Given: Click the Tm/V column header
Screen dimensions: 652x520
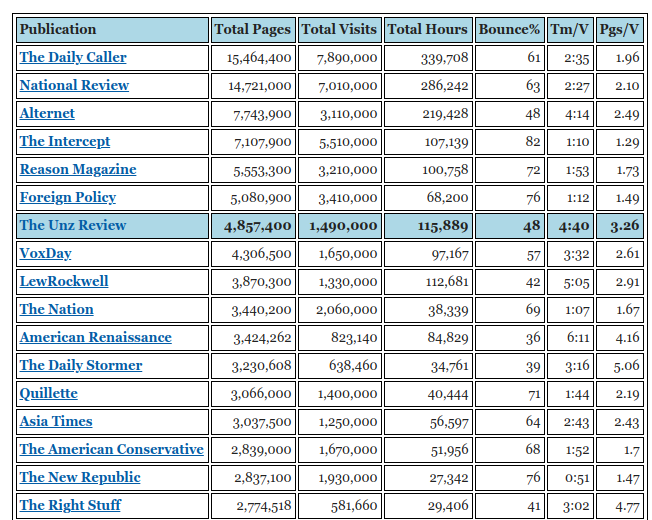Looking at the screenshot, I should pyautogui.click(x=570, y=30).
